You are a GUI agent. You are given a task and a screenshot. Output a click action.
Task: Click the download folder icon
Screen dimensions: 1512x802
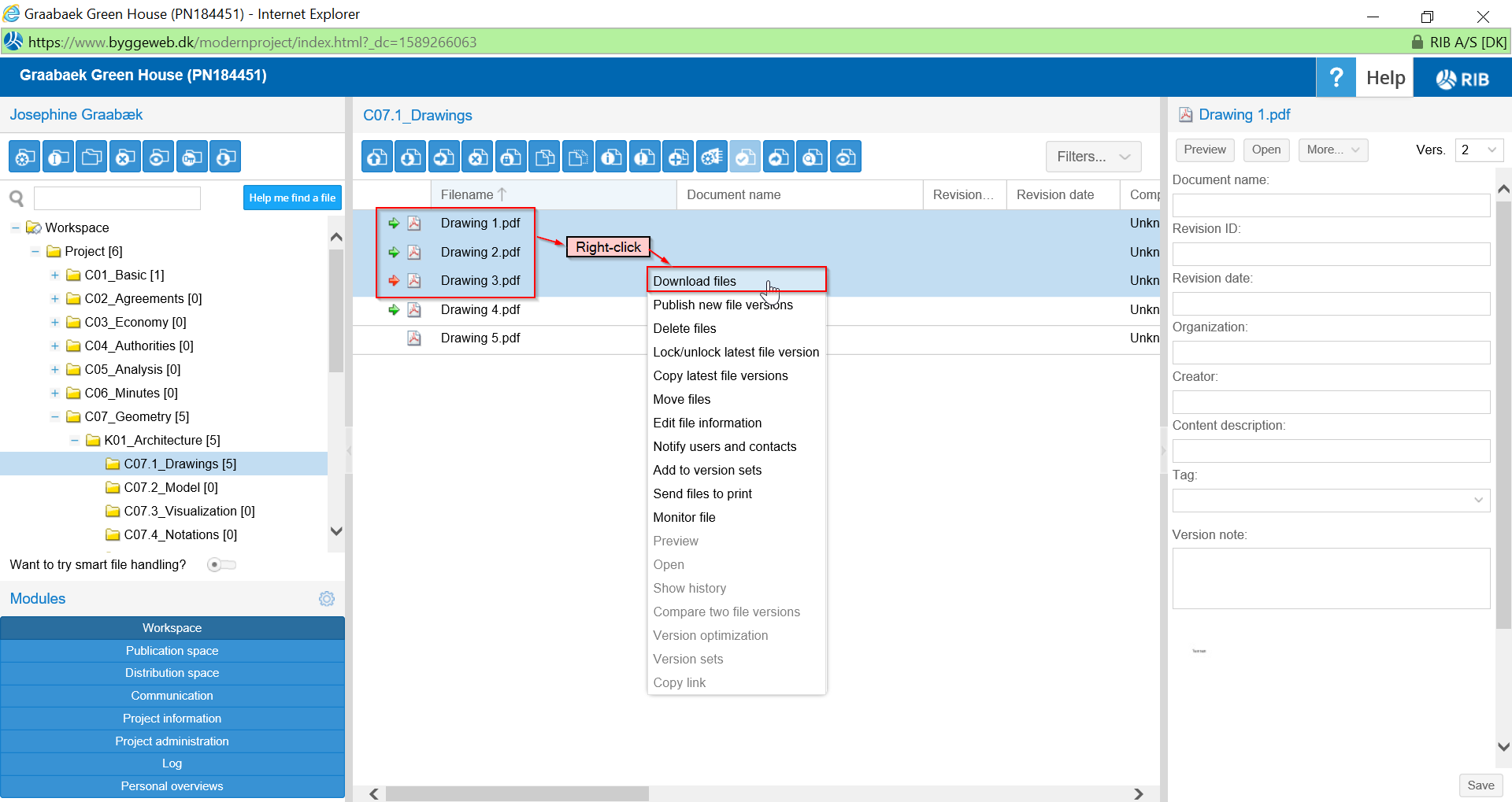tap(225, 157)
